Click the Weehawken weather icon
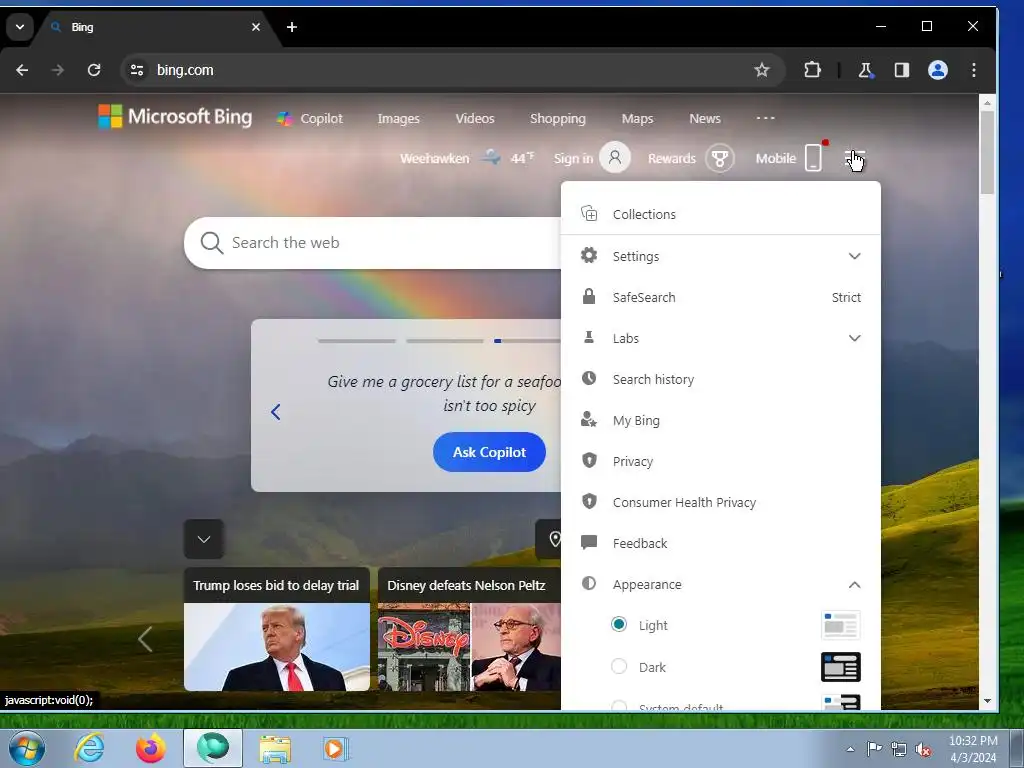 (492, 157)
